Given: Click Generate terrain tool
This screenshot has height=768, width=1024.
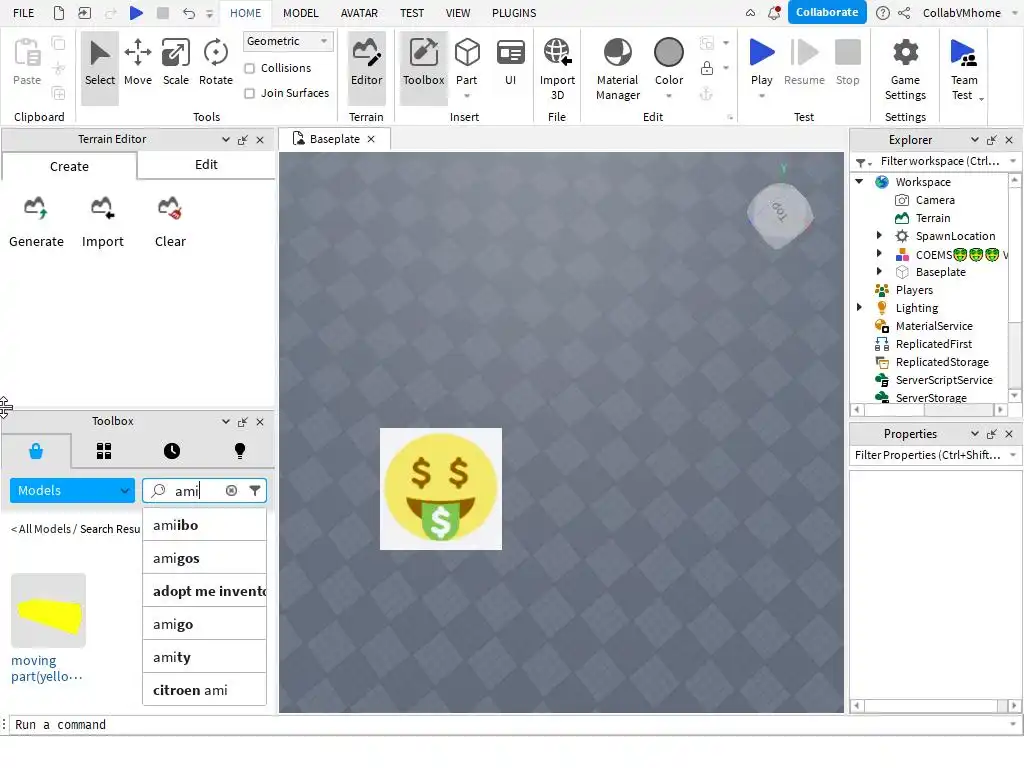Looking at the screenshot, I should 37,222.
